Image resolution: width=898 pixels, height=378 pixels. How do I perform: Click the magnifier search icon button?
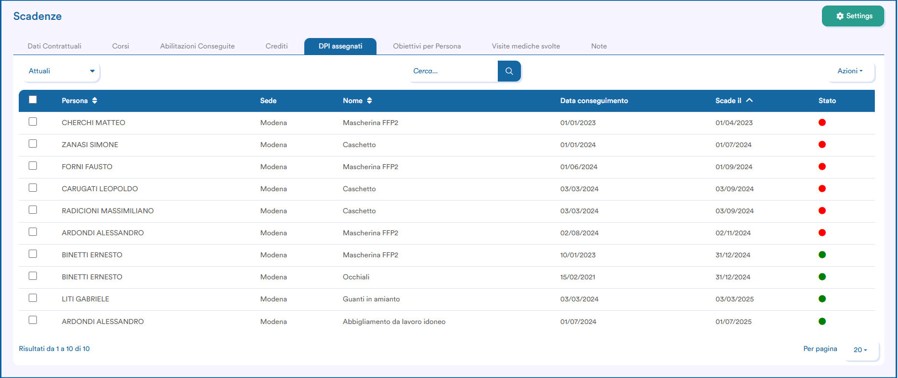(509, 71)
